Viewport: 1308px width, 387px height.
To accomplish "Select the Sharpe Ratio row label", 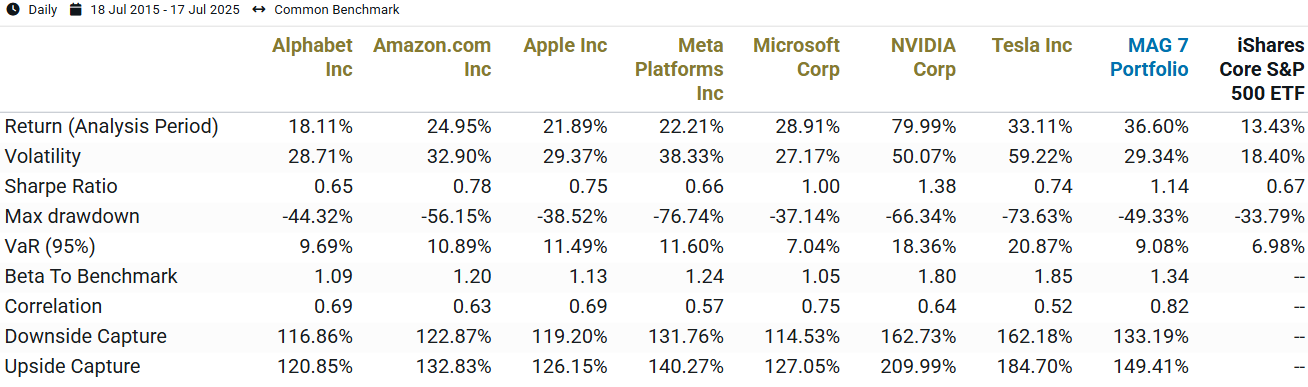I will tap(61, 186).
